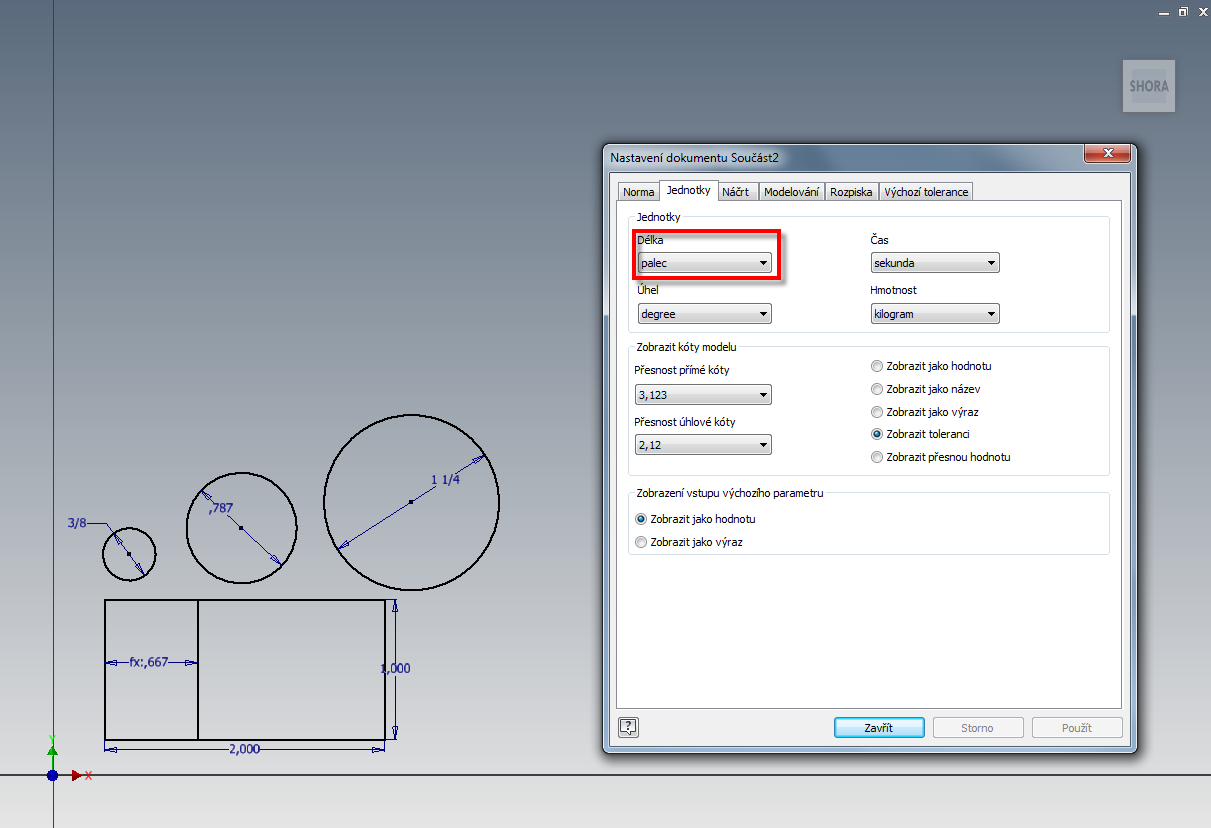Click the restore window icon
The image size is (1211, 828).
pyautogui.click(x=1183, y=12)
